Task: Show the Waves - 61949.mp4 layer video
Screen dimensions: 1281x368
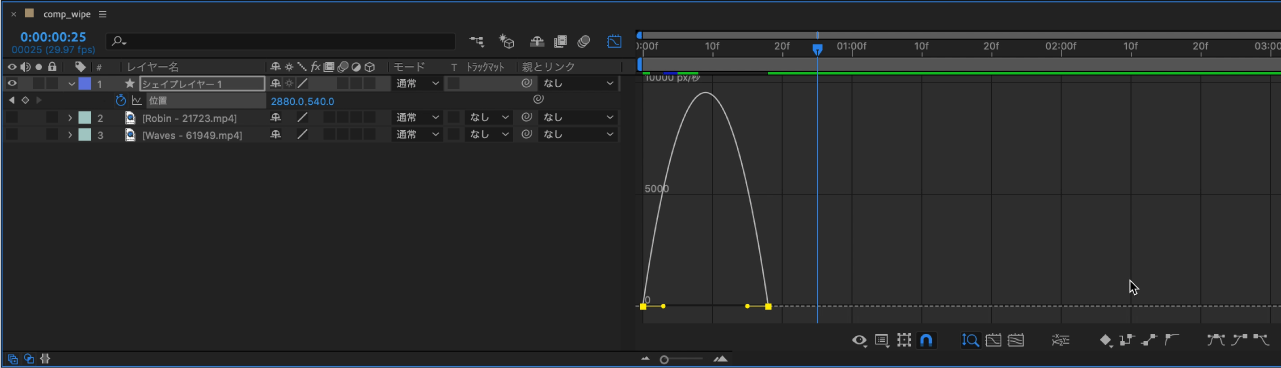Action: click(x=12, y=134)
